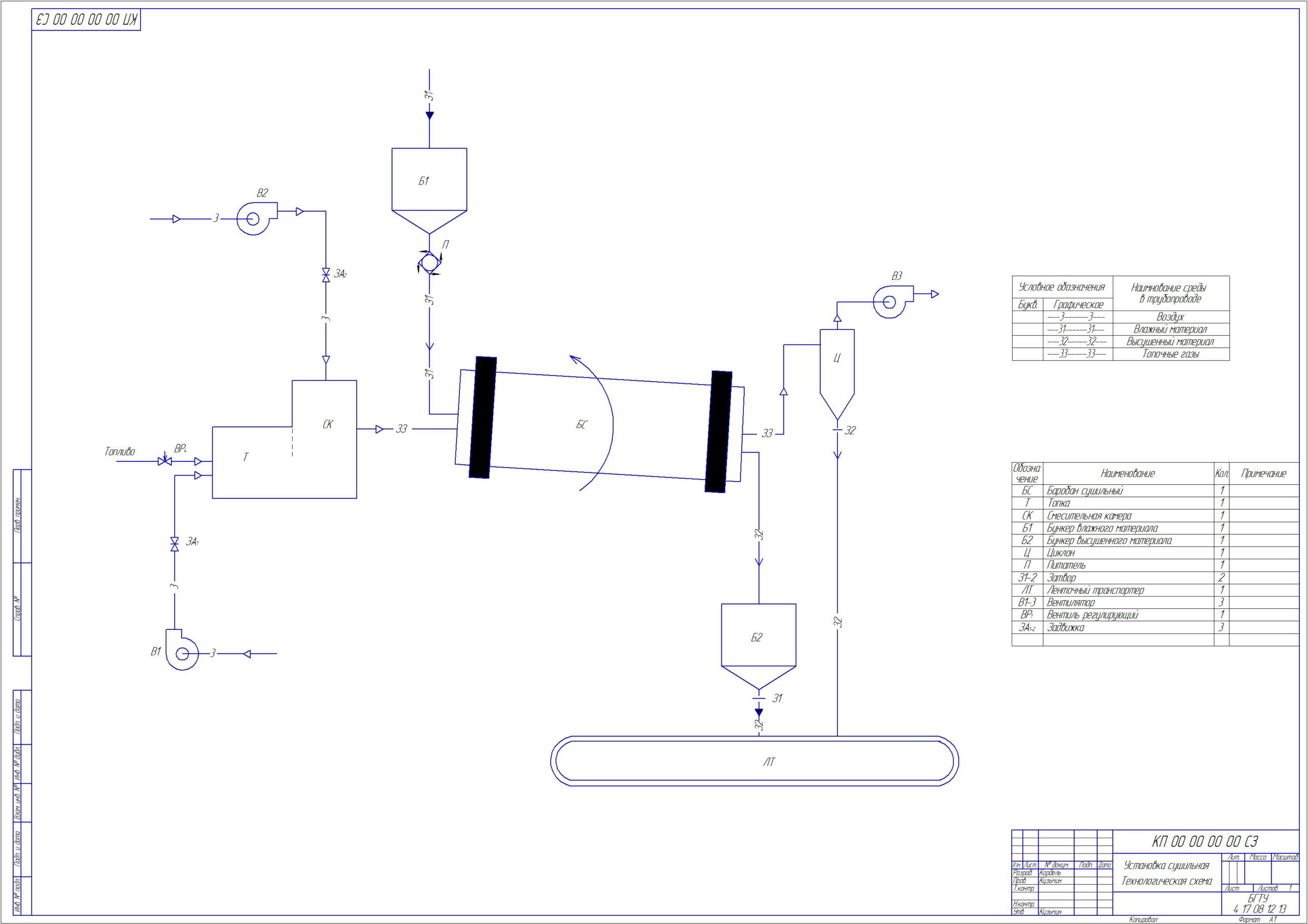Select the Вентилятор table row
This screenshot has height=924, width=1308.
(x=1155, y=603)
